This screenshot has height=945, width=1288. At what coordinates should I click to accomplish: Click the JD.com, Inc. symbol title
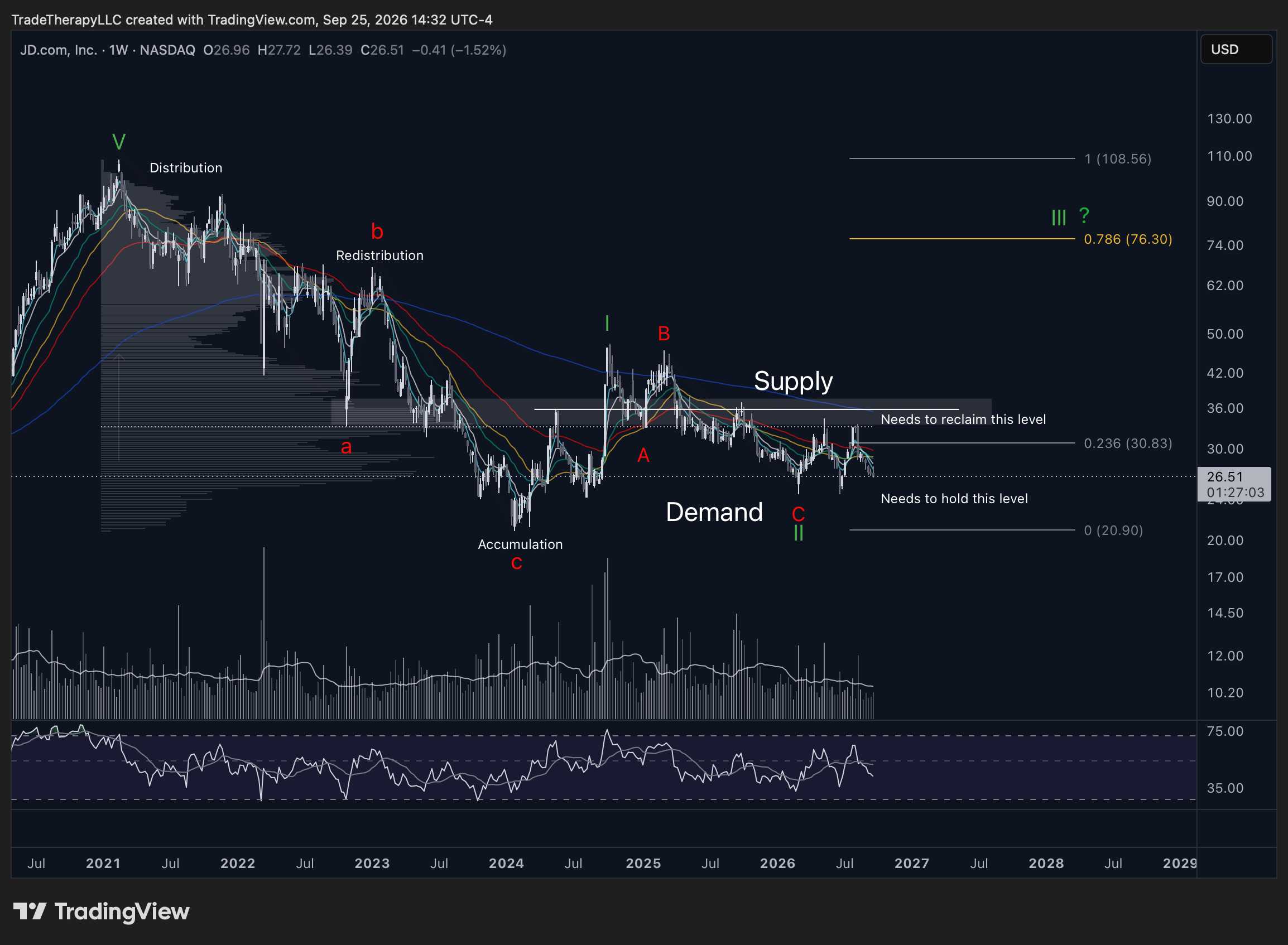[x=59, y=50]
